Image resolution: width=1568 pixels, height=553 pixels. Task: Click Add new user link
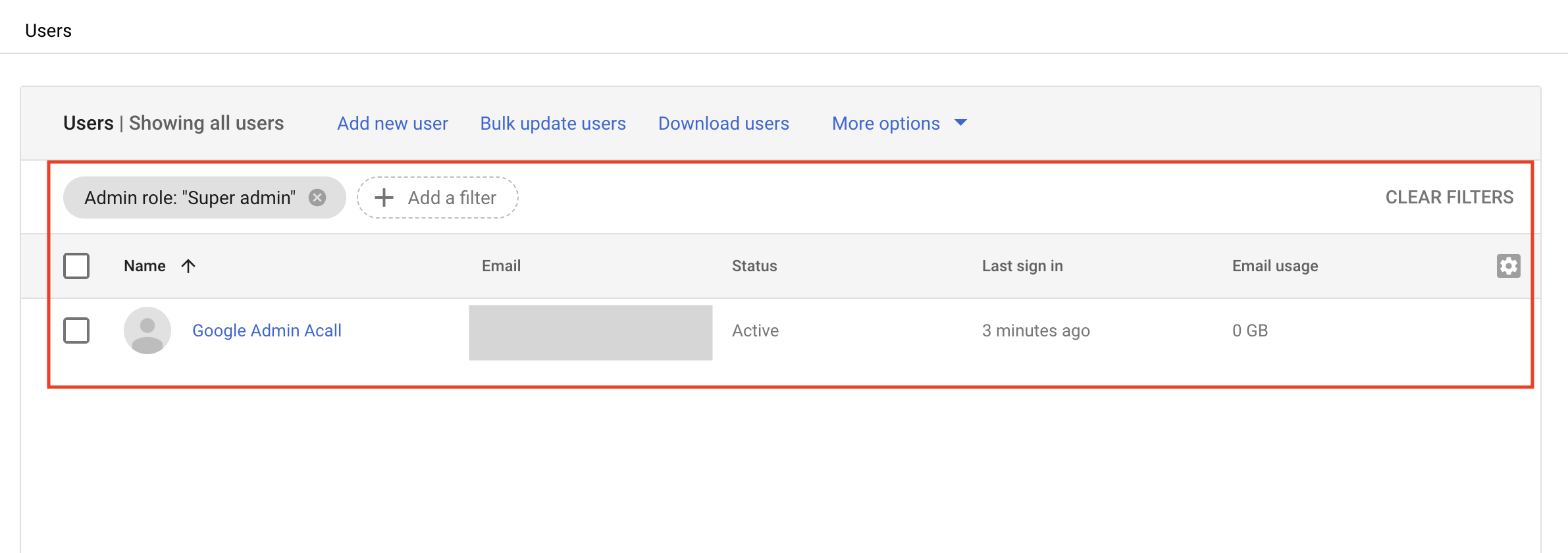[x=392, y=124]
